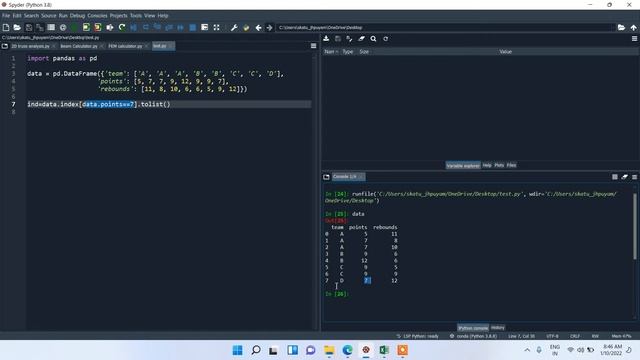640x360 pixels.
Task: Switch to the 2D truss analysis.py tab
Action: pyautogui.click(x=30, y=46)
